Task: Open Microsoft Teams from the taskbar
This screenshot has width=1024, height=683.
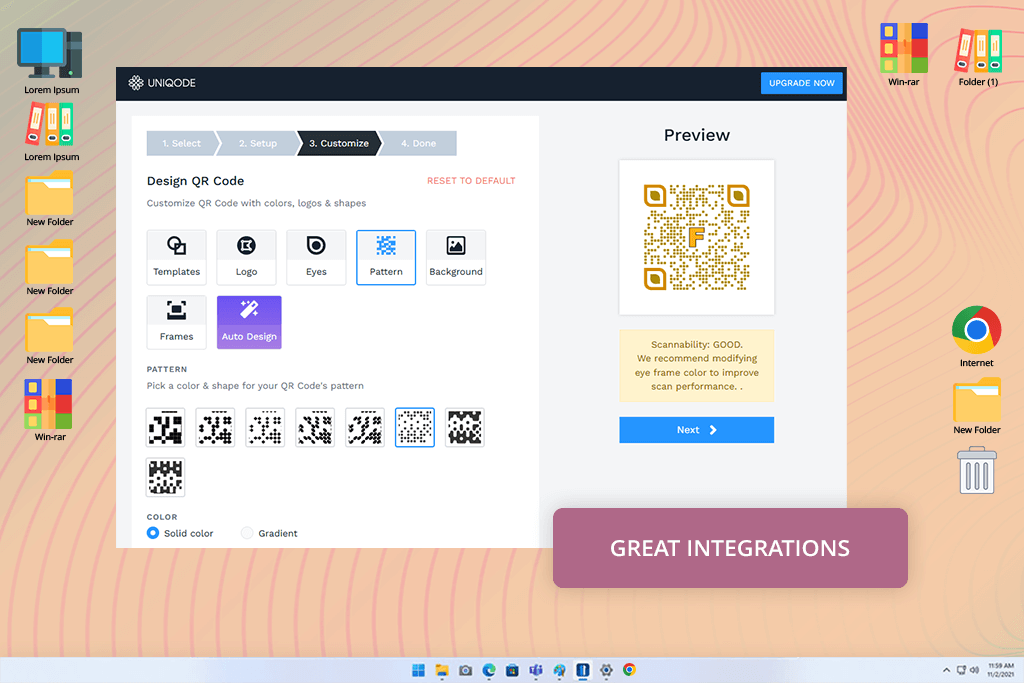Action: 536,670
